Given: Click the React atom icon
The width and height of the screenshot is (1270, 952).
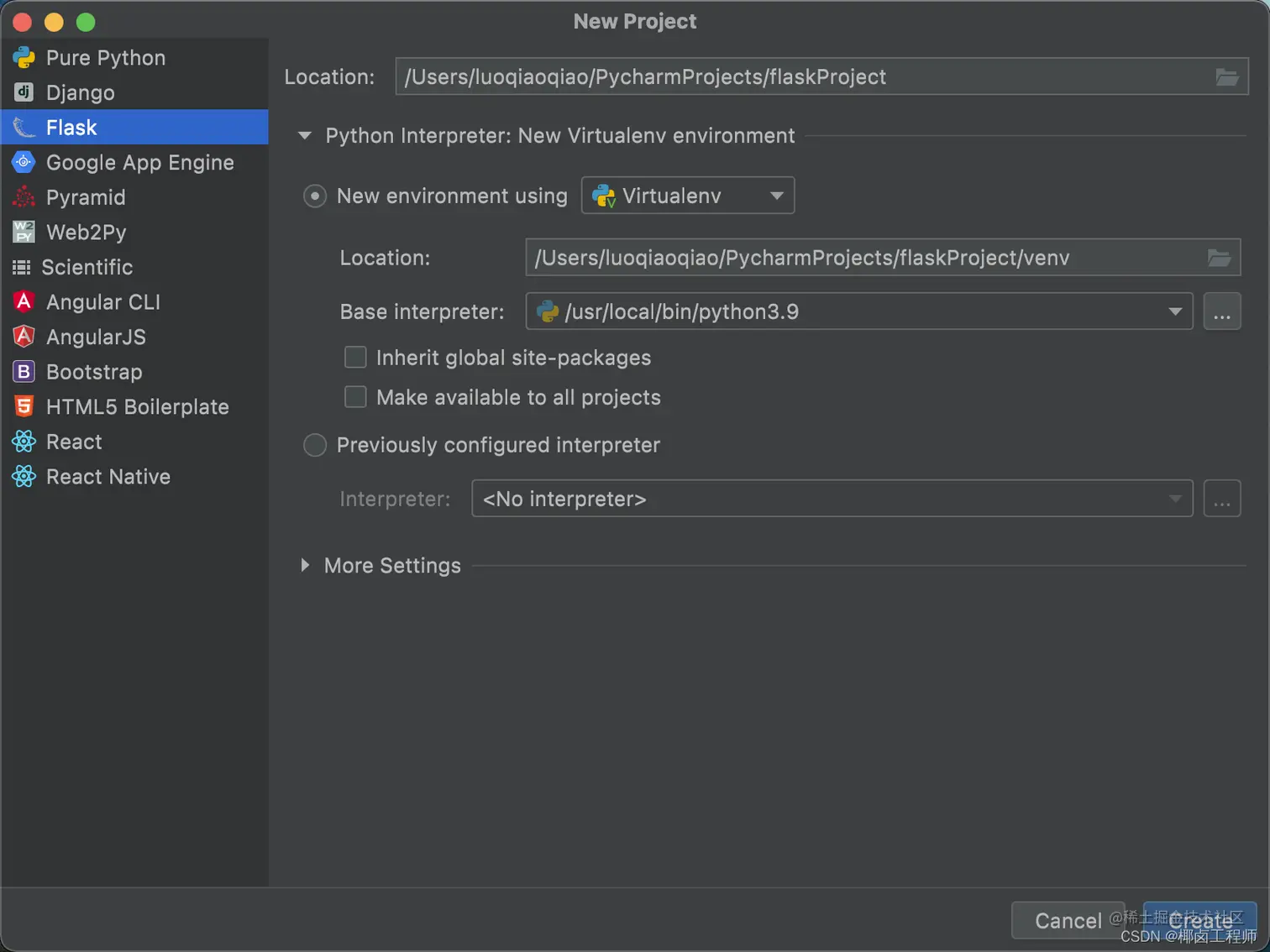Looking at the screenshot, I should pos(24,442).
